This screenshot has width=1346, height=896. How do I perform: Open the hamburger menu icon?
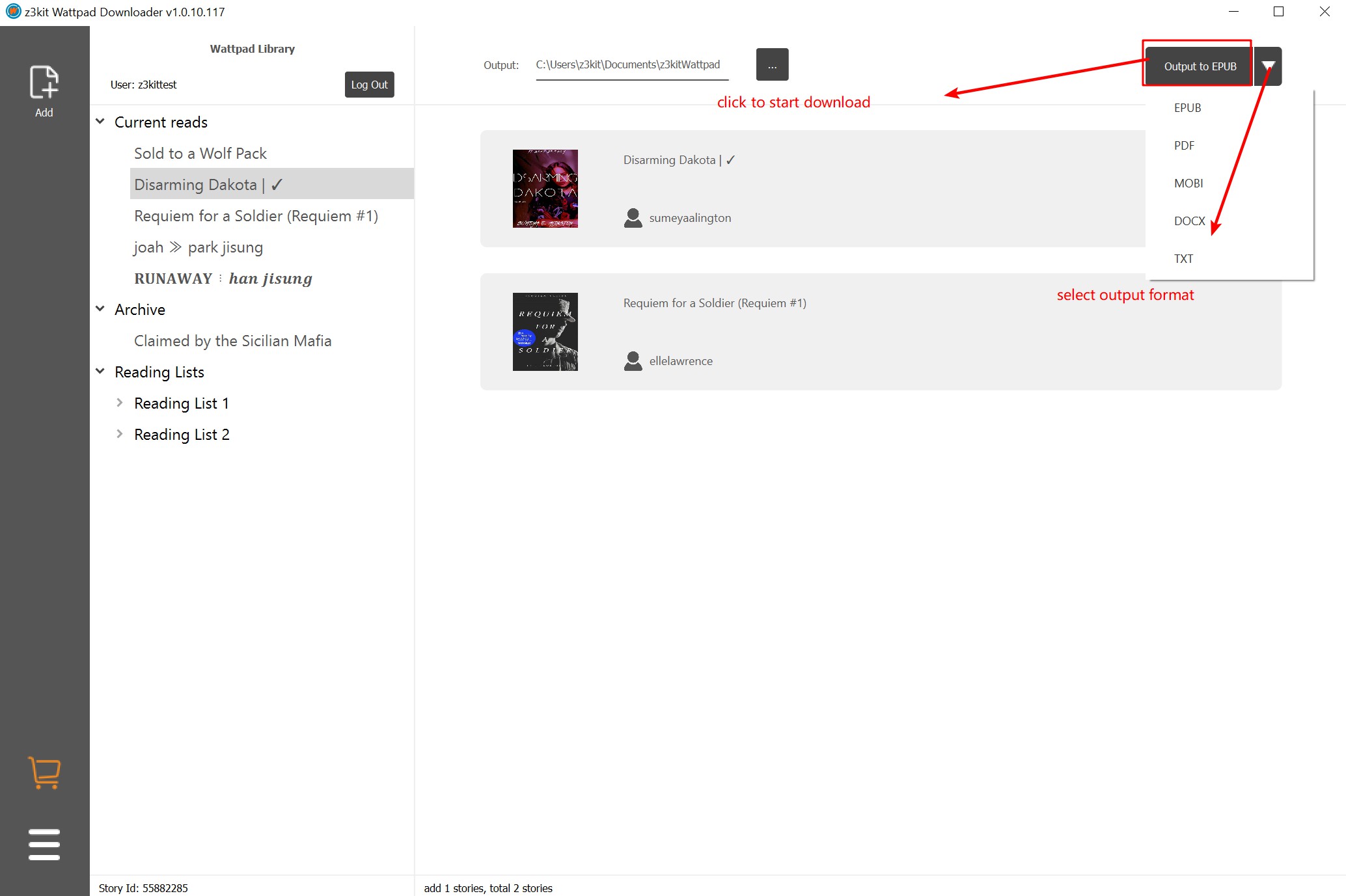pos(44,845)
